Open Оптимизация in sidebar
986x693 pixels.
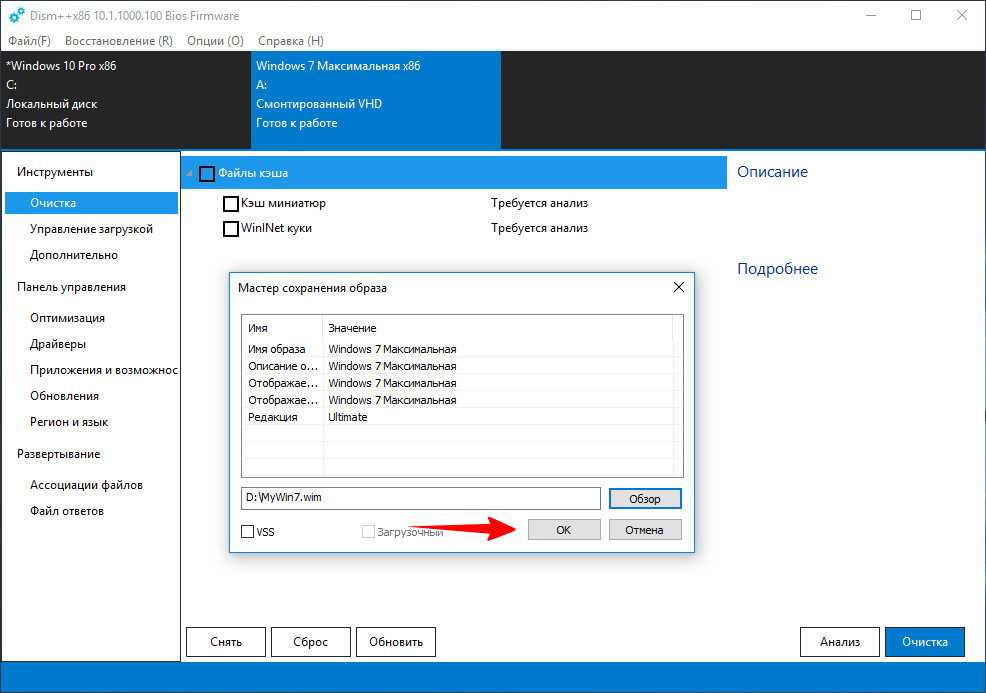click(x=67, y=318)
